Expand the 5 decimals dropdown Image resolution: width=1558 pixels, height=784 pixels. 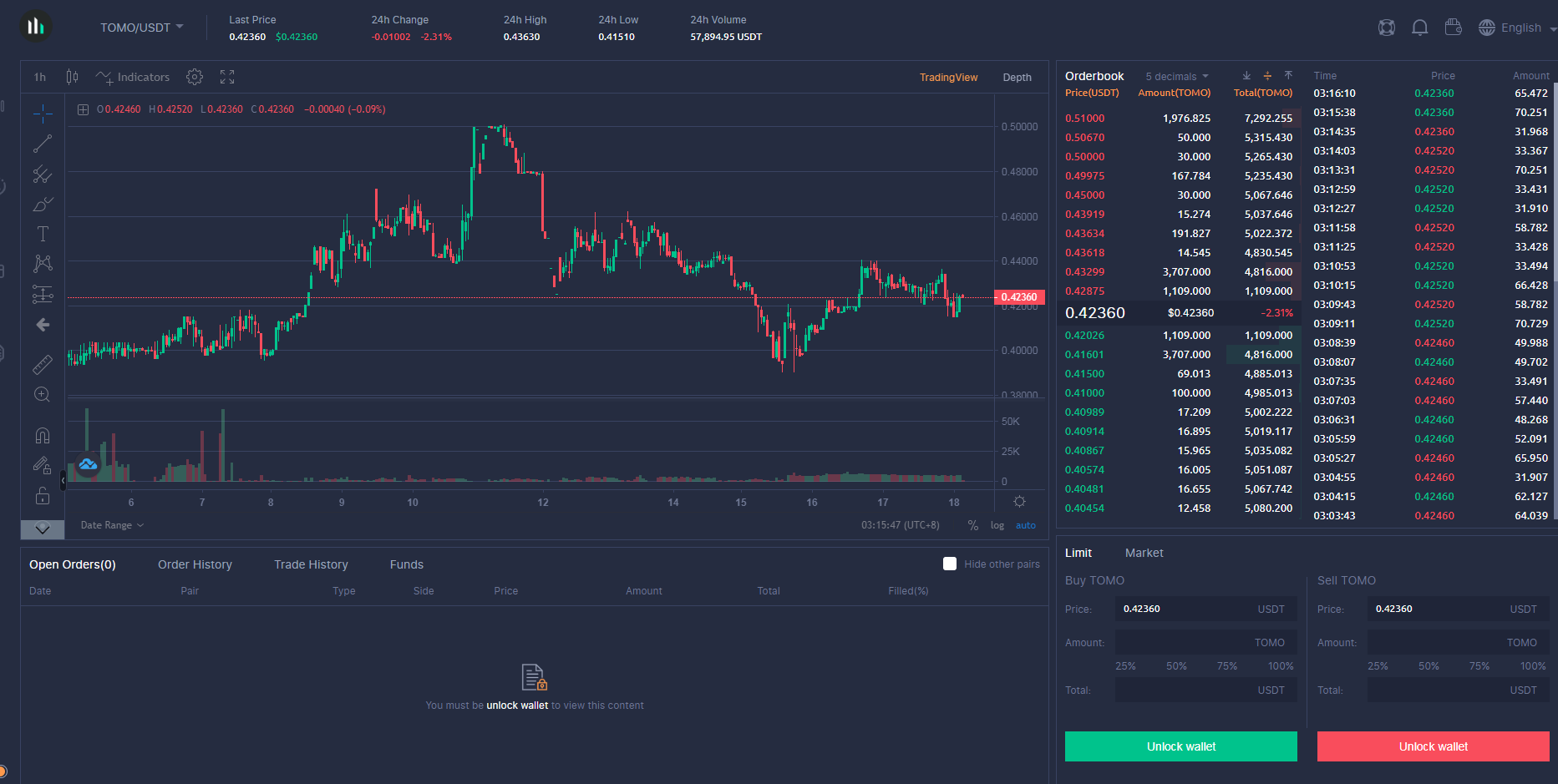click(x=1177, y=76)
